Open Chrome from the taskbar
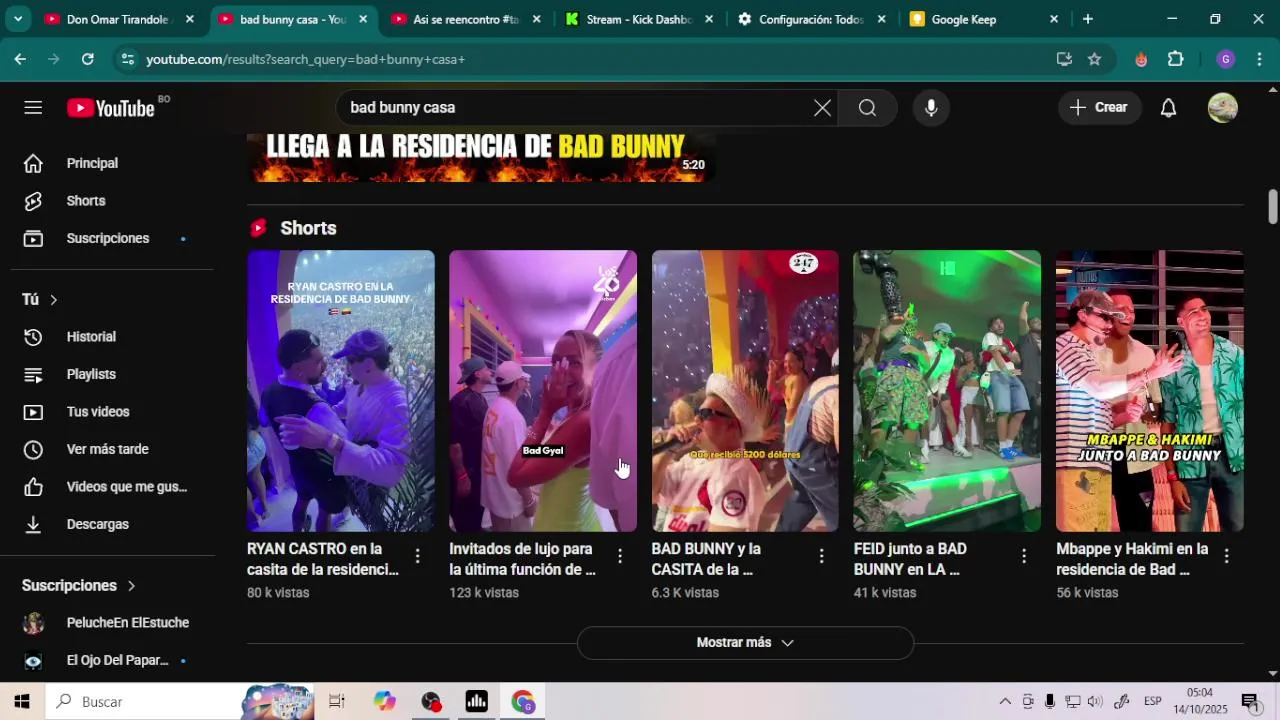Screen dimensions: 1280x720 [x=523, y=702]
